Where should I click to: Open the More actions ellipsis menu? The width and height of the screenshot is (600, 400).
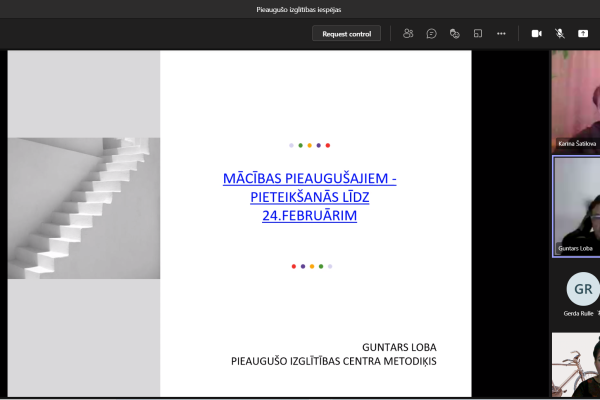pos(501,34)
